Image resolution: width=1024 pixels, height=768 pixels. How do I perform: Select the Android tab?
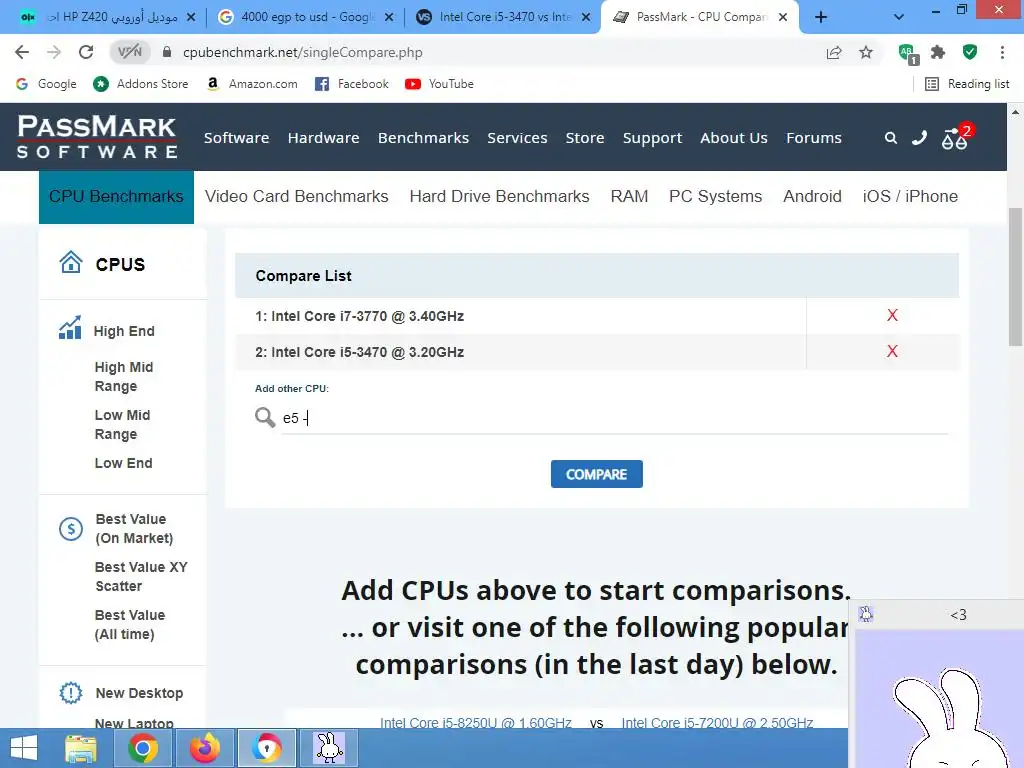812,197
